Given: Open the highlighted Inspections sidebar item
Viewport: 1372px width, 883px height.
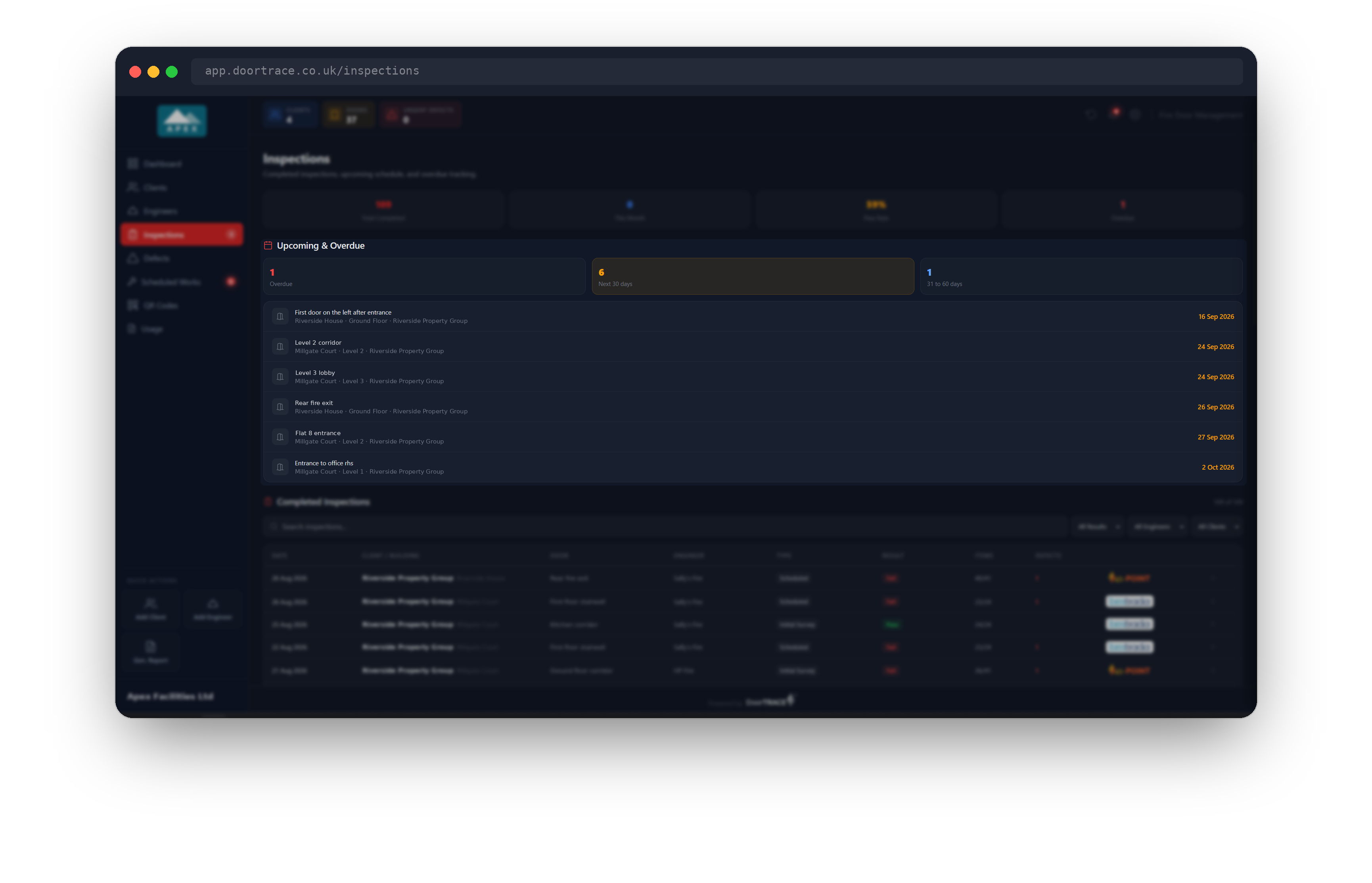Looking at the screenshot, I should tap(182, 234).
